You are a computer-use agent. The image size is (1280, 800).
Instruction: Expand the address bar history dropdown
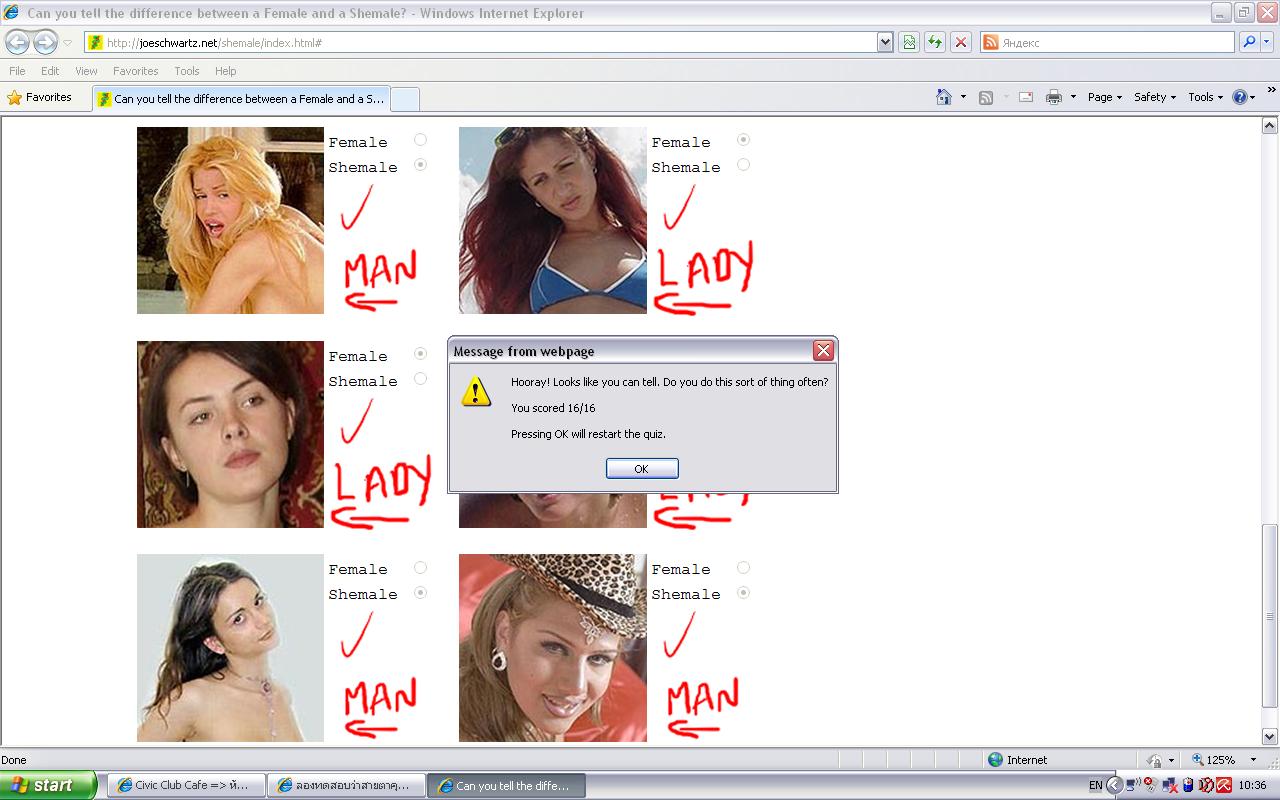pos(885,42)
